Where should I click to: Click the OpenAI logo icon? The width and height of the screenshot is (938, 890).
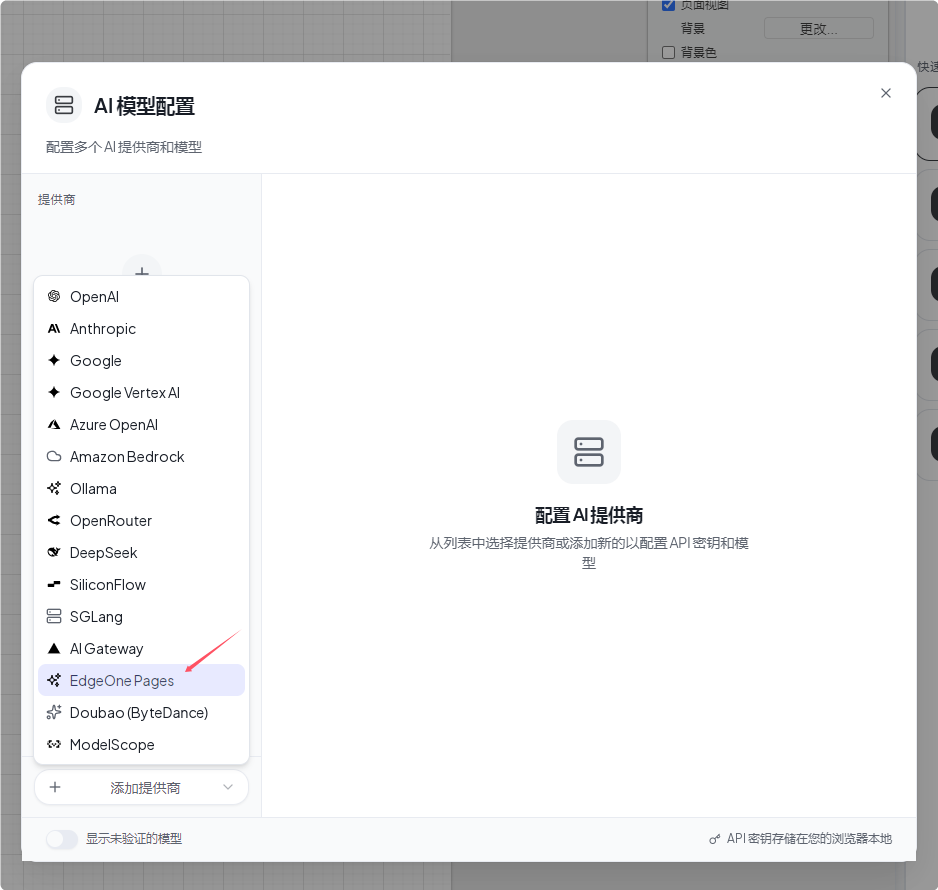point(54,296)
